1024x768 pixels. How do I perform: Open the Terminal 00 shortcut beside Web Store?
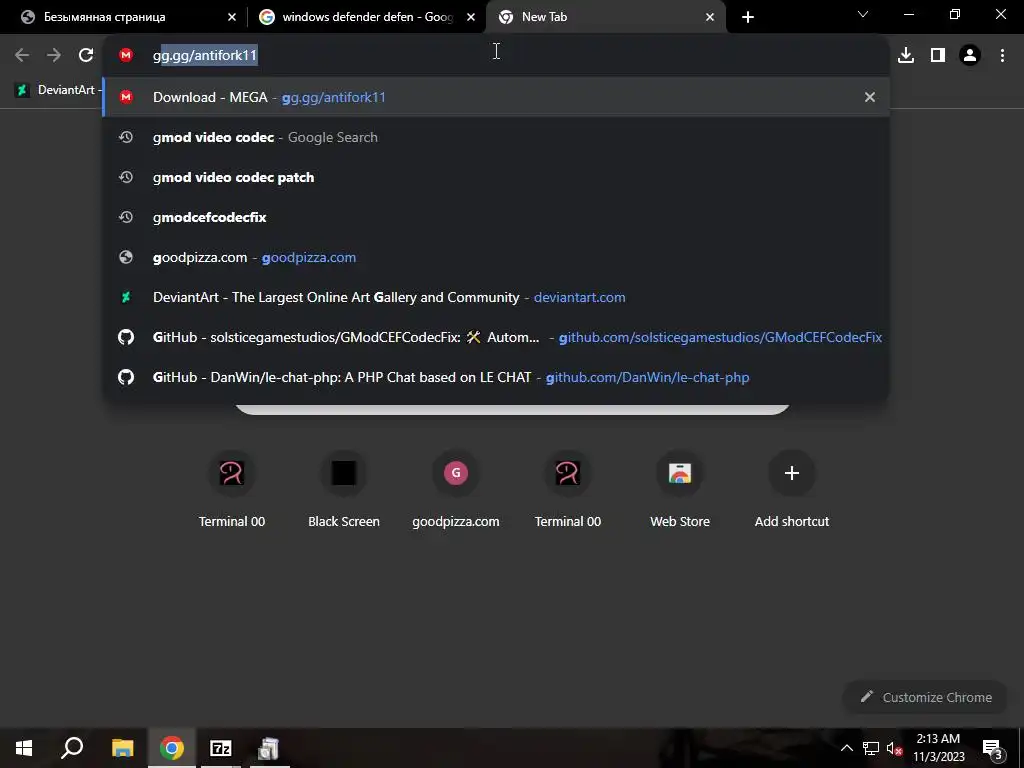tap(568, 490)
